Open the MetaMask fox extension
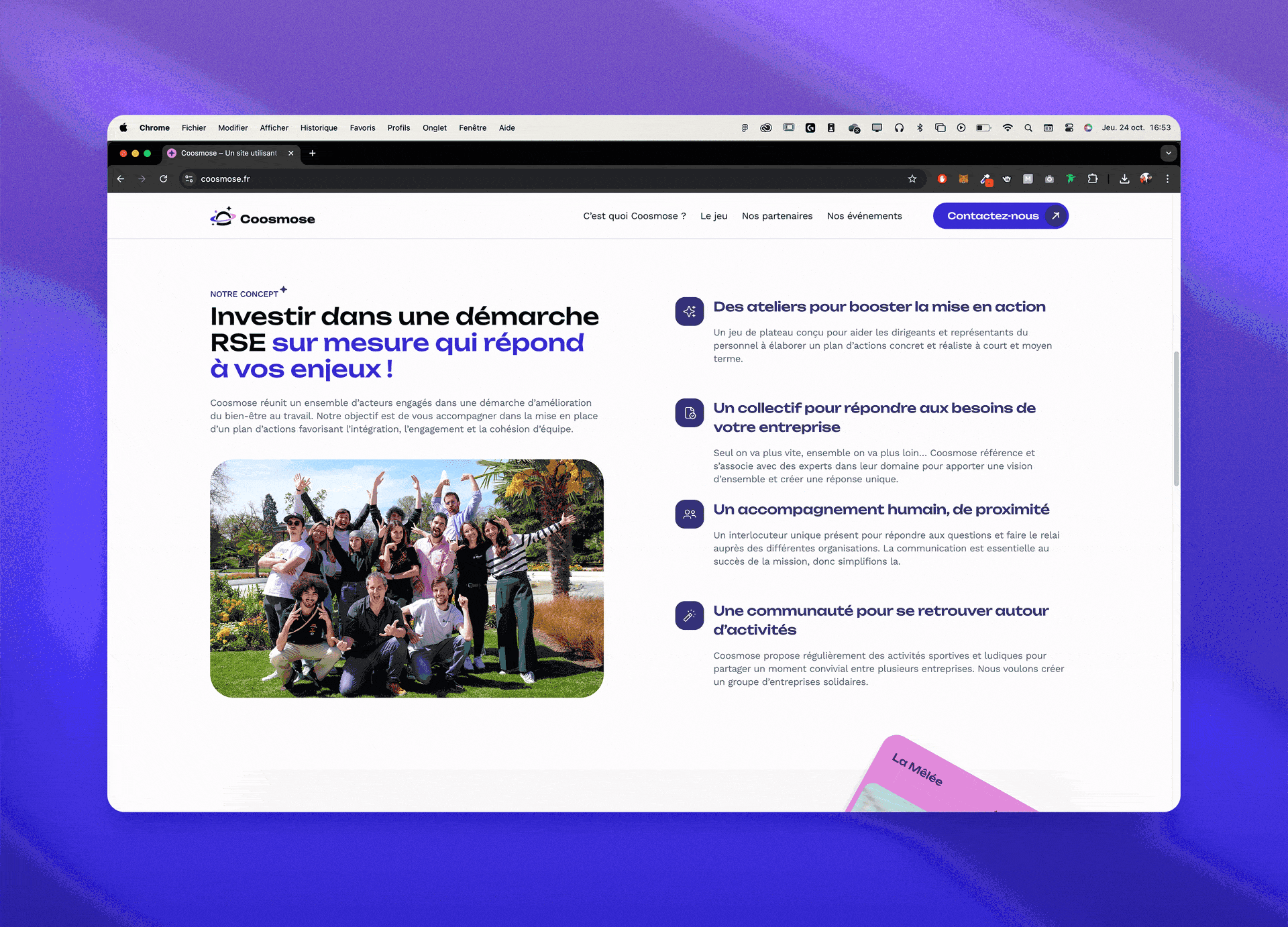This screenshot has width=1288, height=927. click(x=963, y=179)
